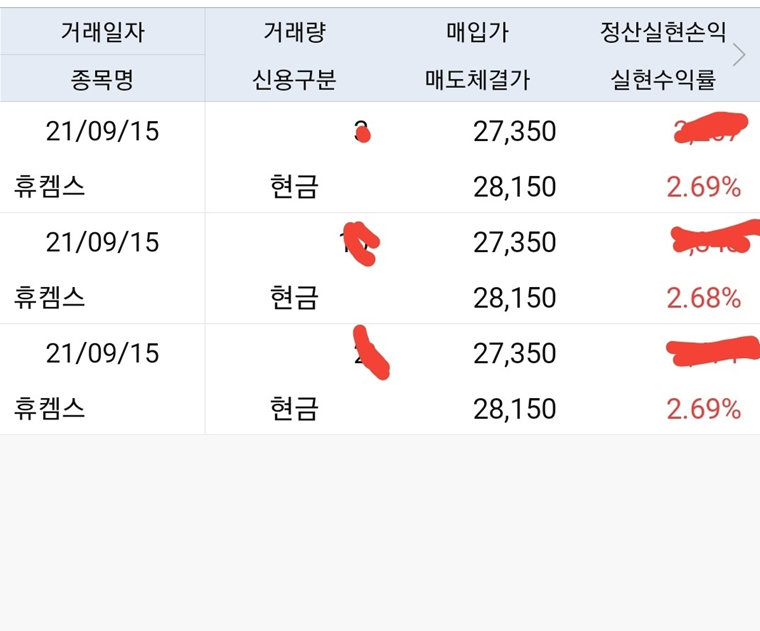Click 현금 in the second row
Screen dimensions: 760x631
pos(294,298)
